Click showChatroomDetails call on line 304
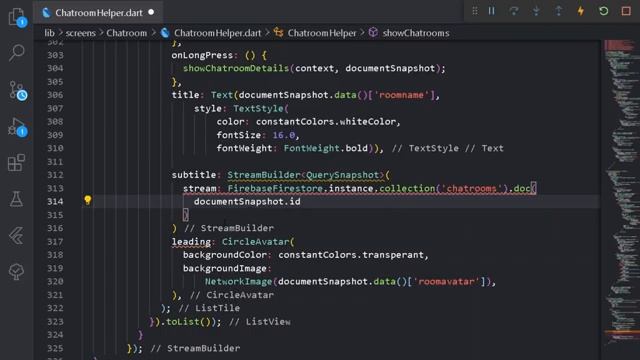 click(236, 68)
